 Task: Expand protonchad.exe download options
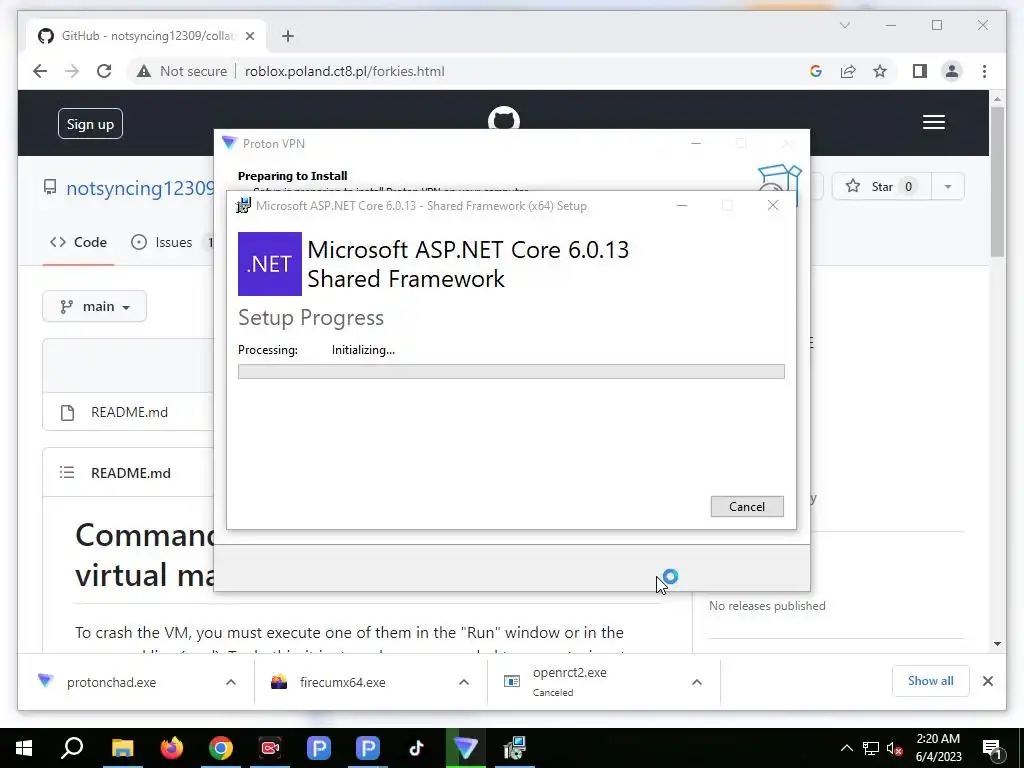231,682
